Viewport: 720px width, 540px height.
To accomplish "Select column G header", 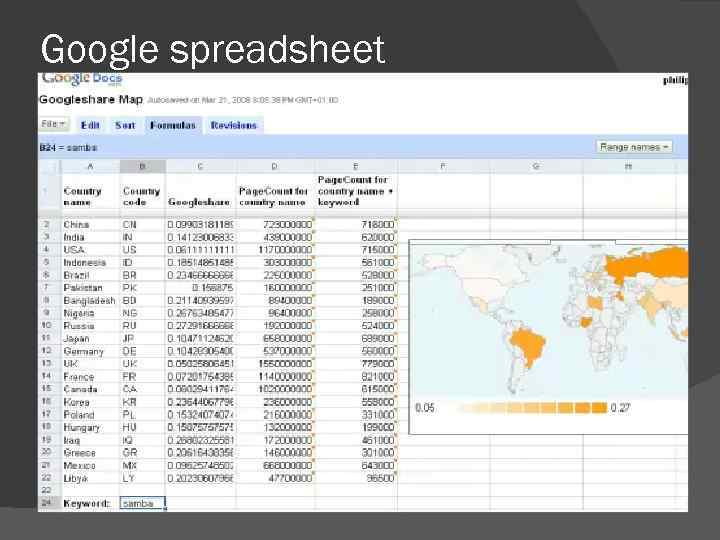I will [536, 166].
